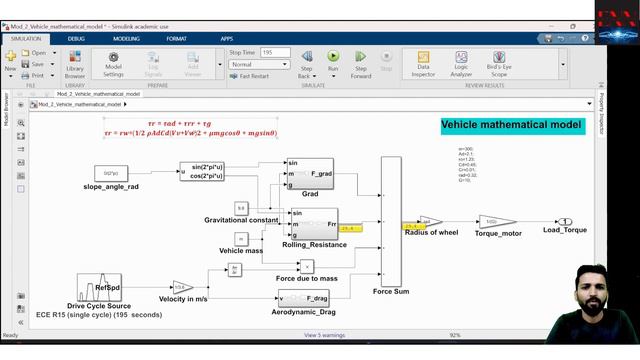Select the Torque_motor gain block
The width and height of the screenshot is (640, 360).
click(498, 222)
